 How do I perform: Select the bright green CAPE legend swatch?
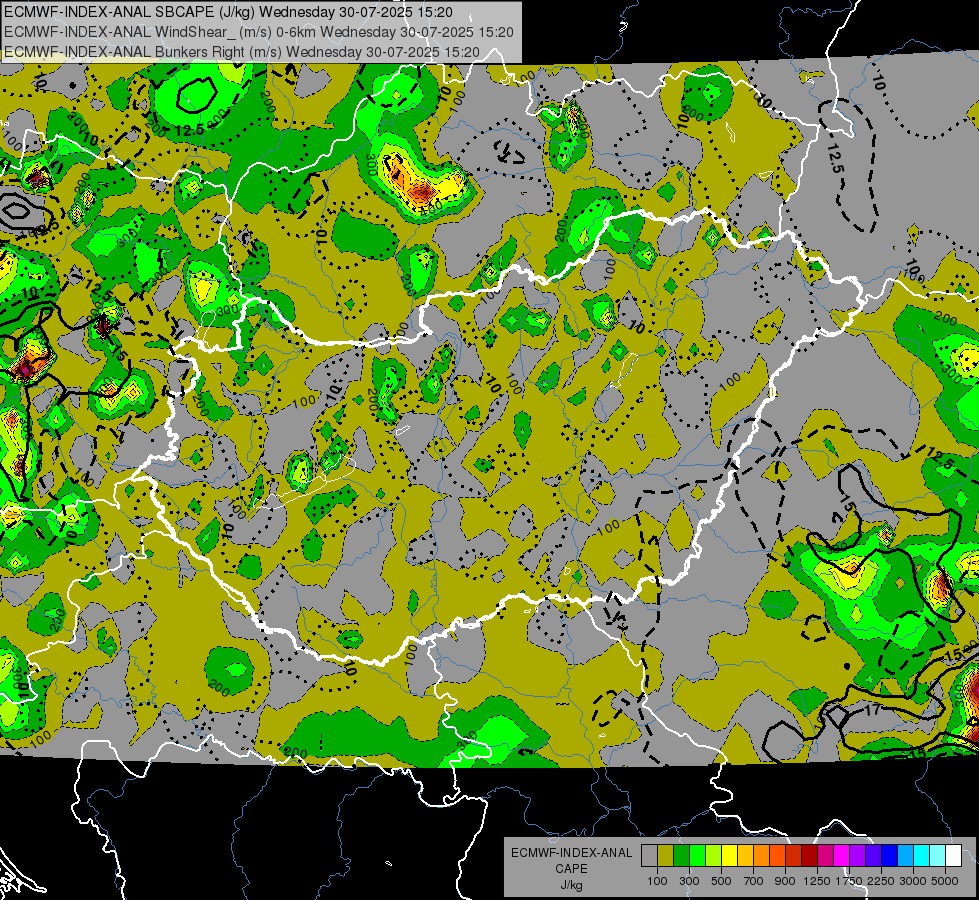pyautogui.click(x=697, y=855)
